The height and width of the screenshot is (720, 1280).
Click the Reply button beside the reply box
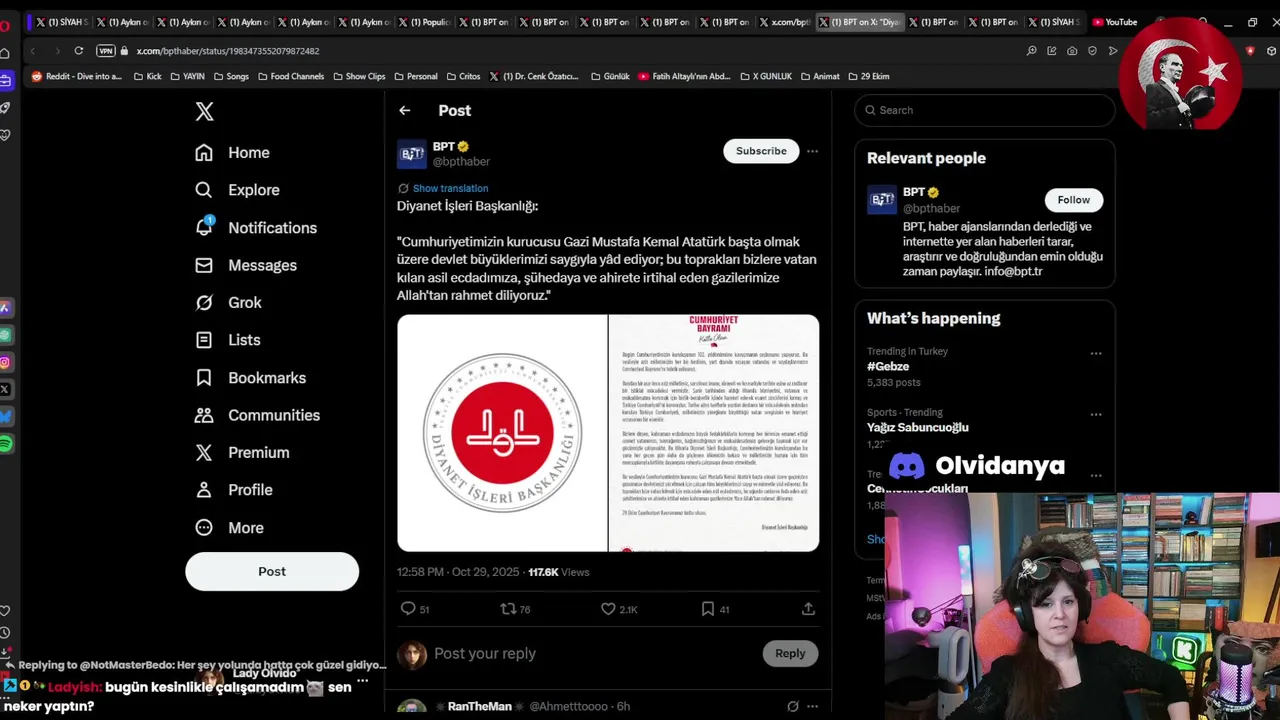click(790, 654)
